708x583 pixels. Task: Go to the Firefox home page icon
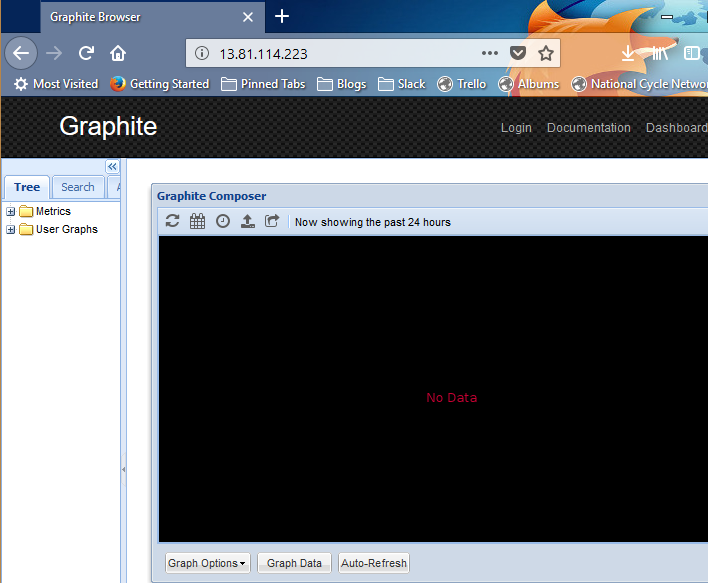tap(118, 53)
